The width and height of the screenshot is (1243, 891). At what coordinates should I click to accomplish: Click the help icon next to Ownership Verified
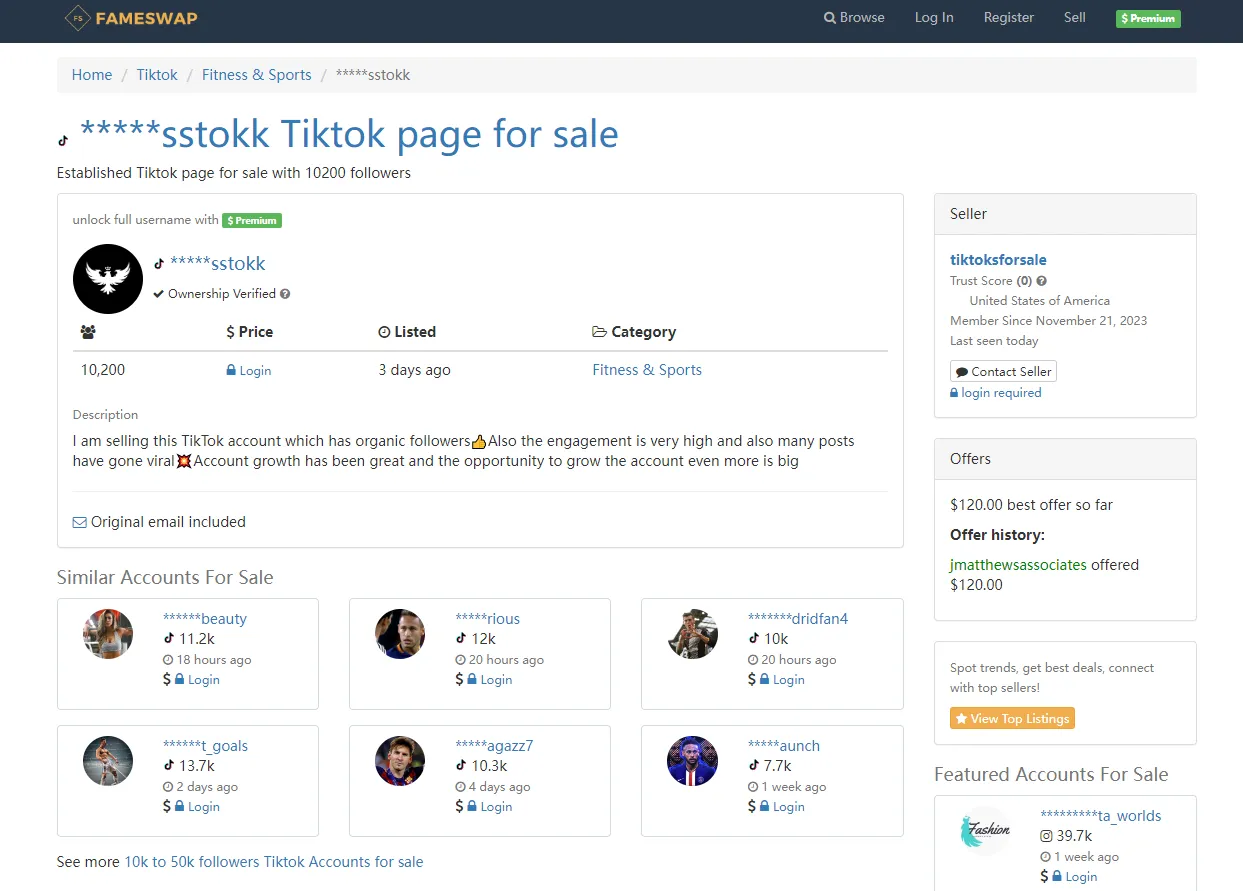pyautogui.click(x=285, y=294)
